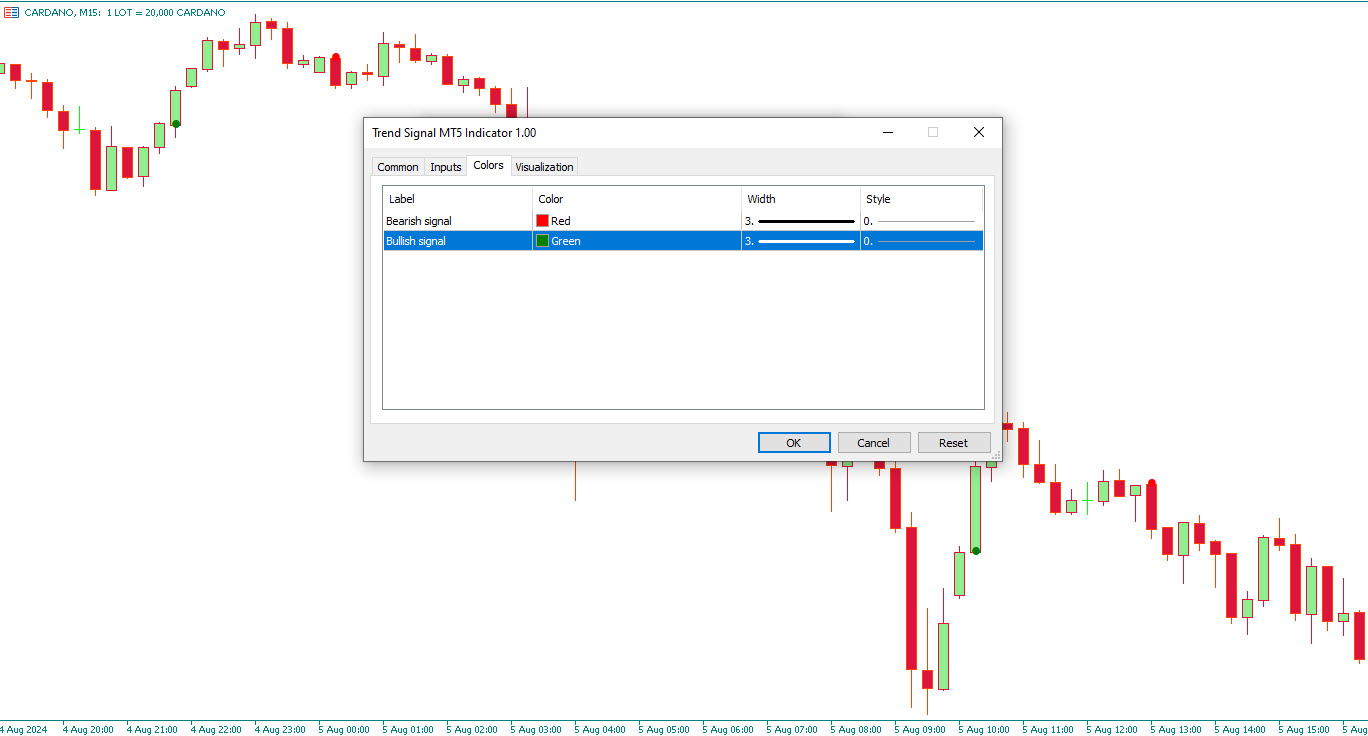Click the red bearish signal dot near 5 Aug 00:00
The height and width of the screenshot is (736, 1368).
click(x=336, y=57)
